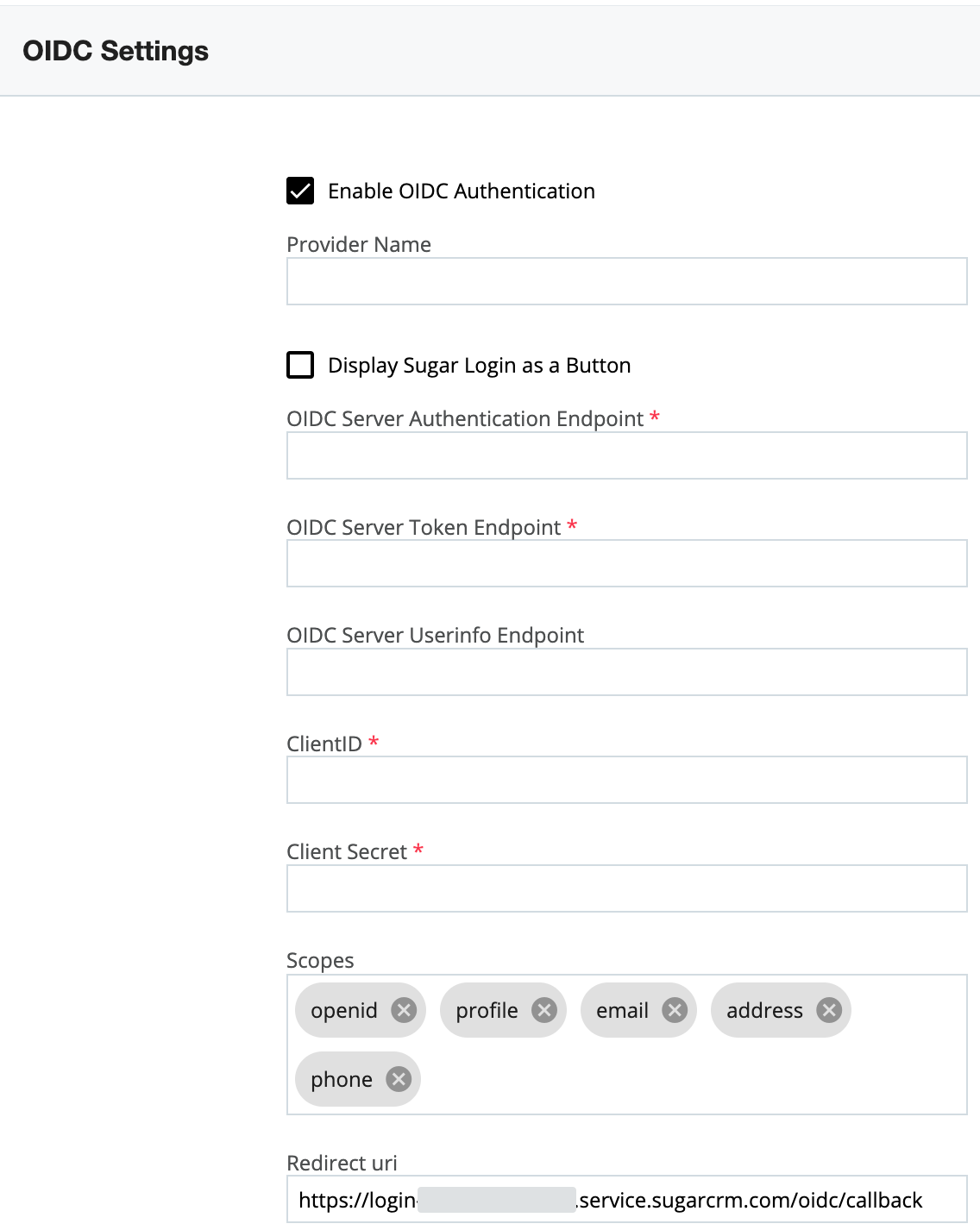
Task: Remove the email scope
Action: [675, 1010]
